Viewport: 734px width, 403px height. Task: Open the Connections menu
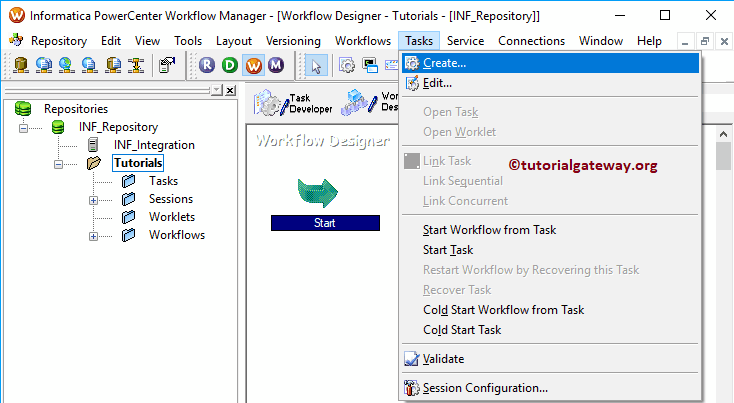[x=531, y=41]
